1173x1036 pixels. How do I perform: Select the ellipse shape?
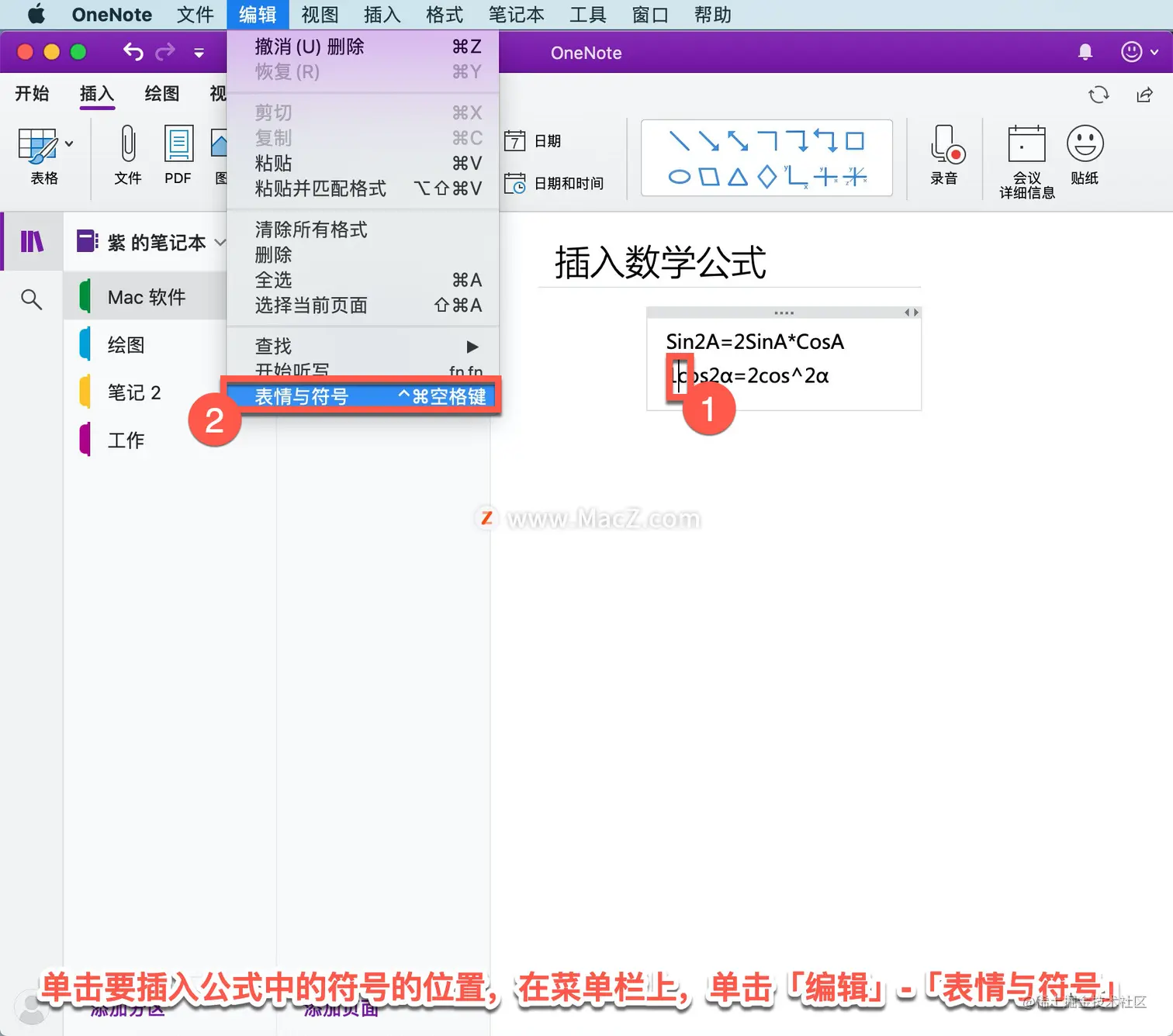pyautogui.click(x=680, y=177)
